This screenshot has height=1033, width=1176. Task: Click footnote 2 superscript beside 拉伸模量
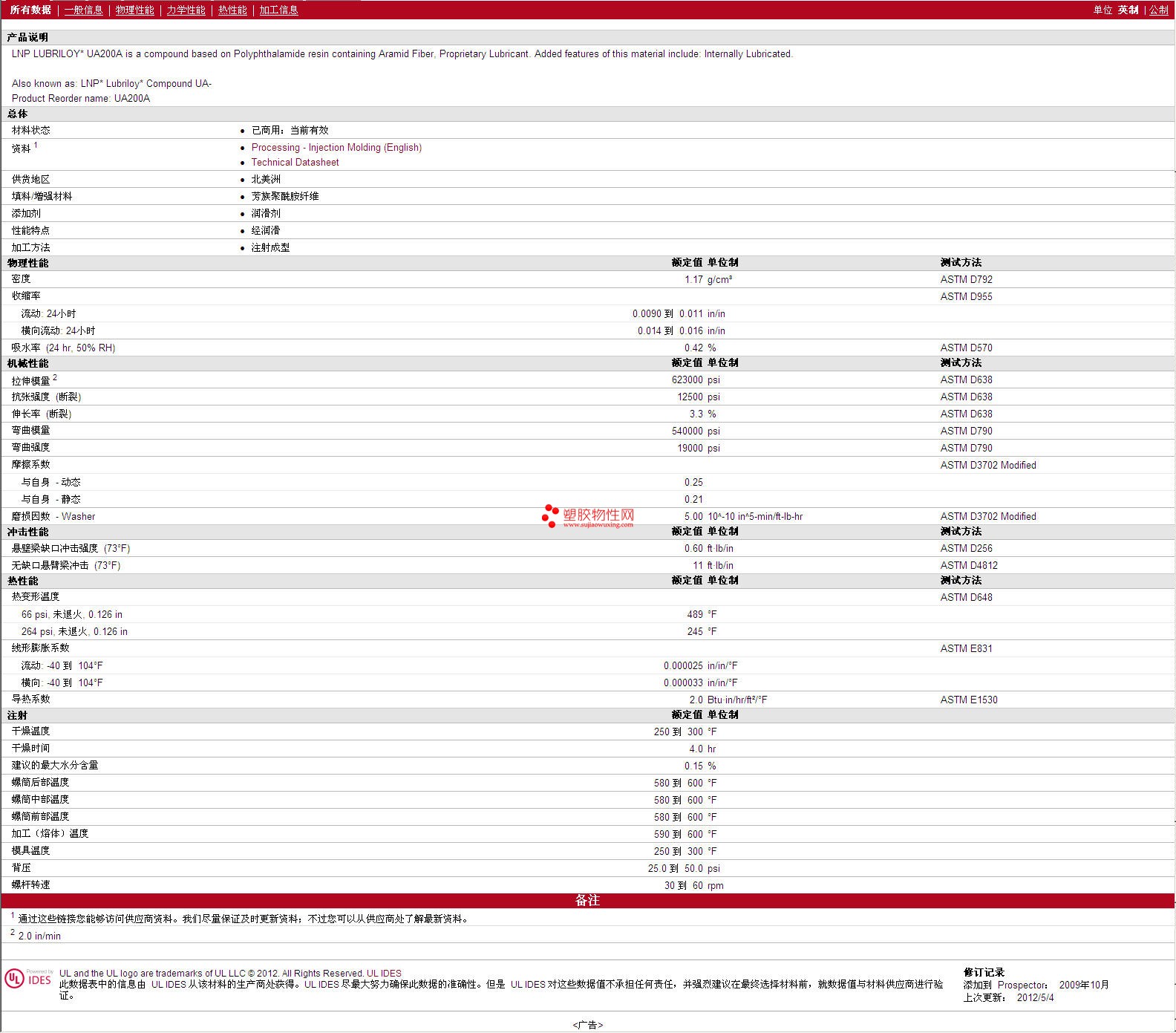tap(55, 377)
